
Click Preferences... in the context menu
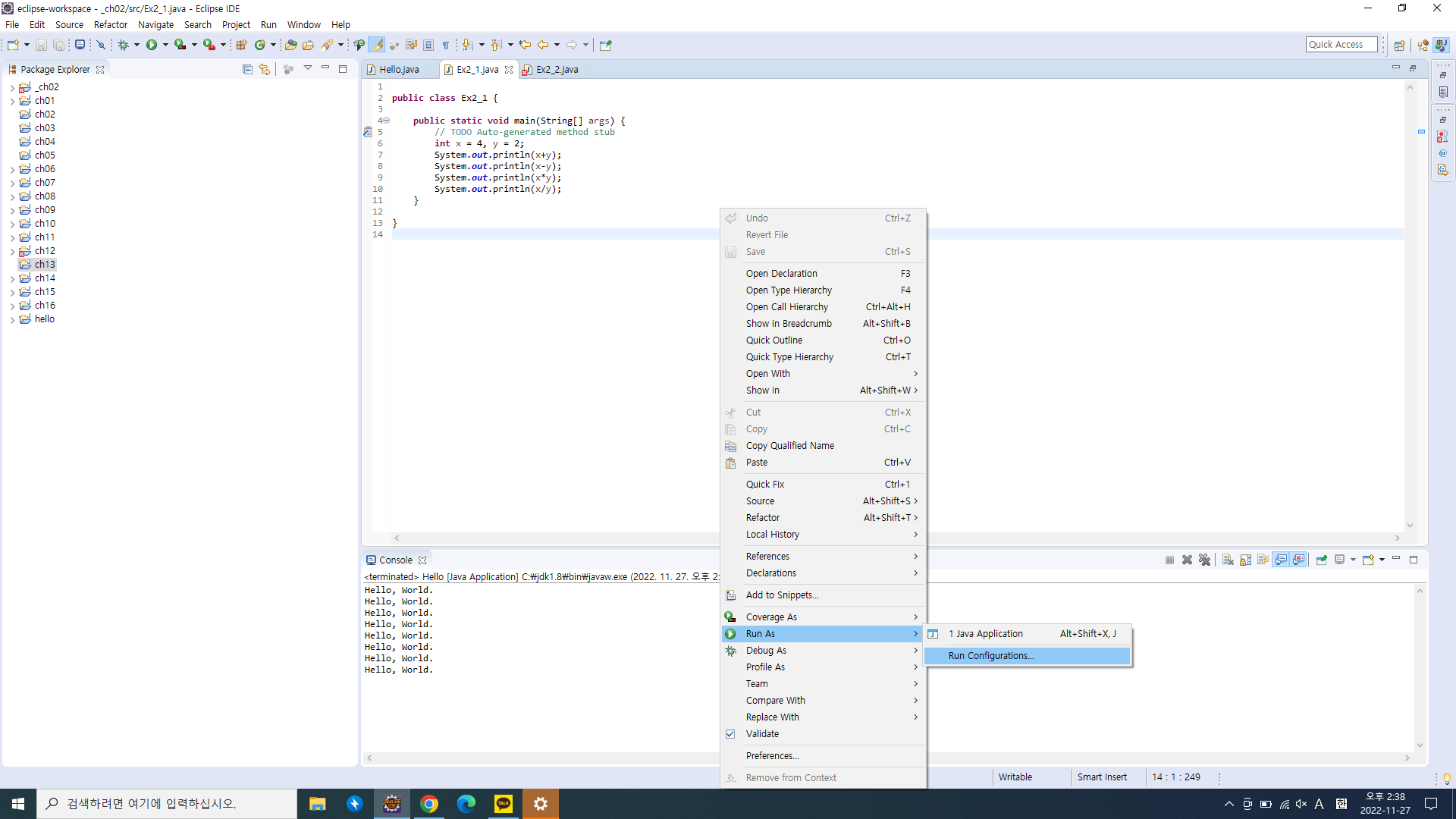click(x=772, y=755)
